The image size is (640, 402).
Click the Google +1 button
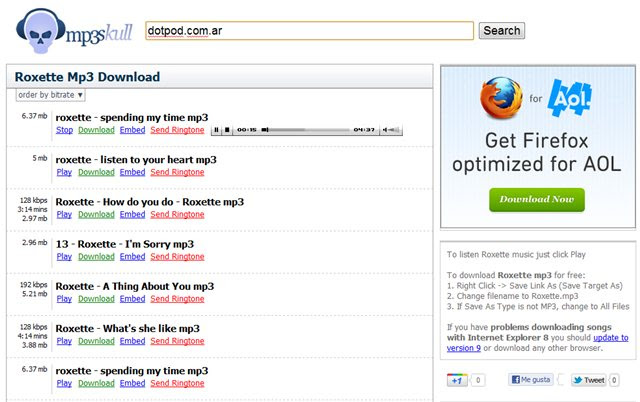[x=457, y=380]
